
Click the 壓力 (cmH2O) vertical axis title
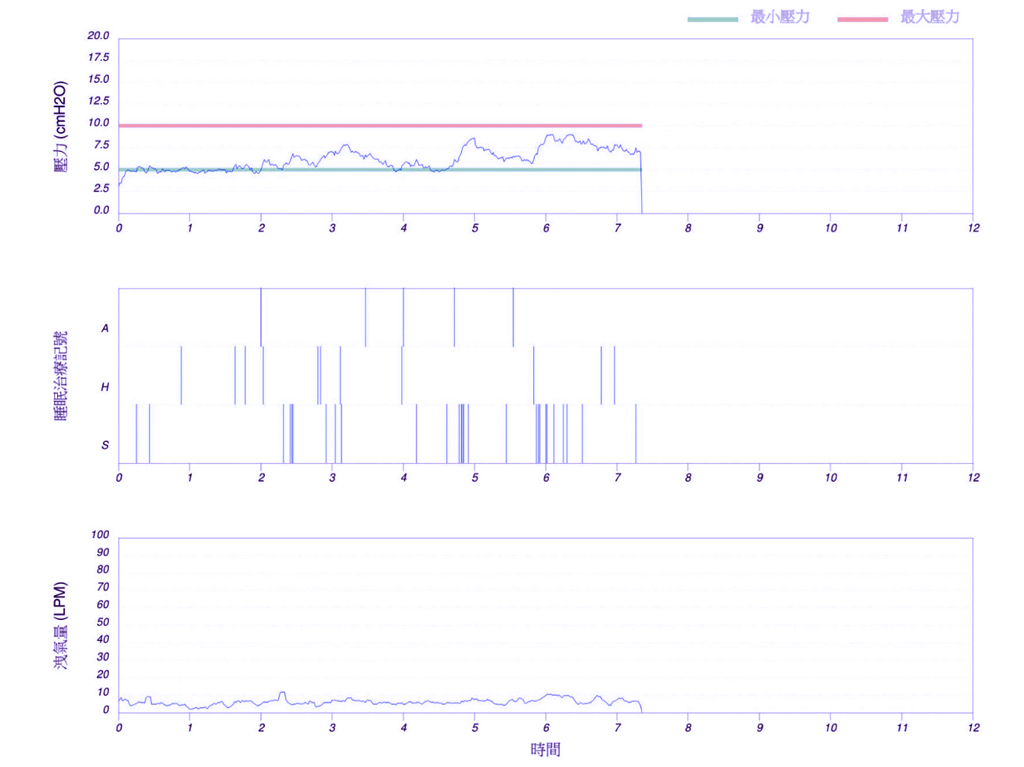[60, 128]
